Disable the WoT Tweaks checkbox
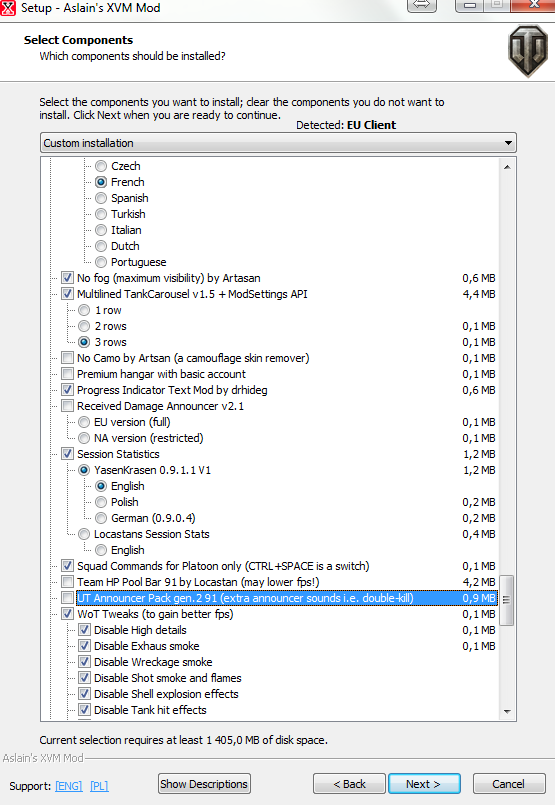The height and width of the screenshot is (805, 555). point(67,614)
